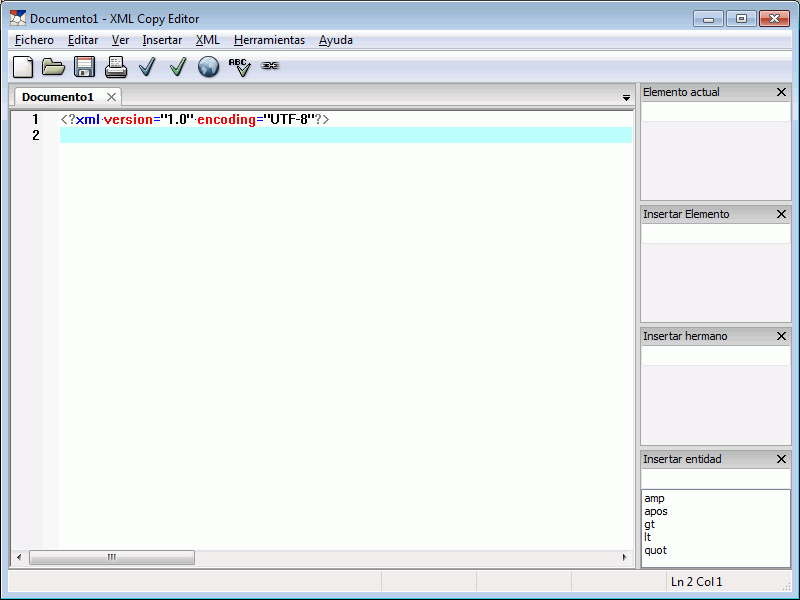Click the Insertar hermano filter field
Screen dimensions: 800x600
point(716,356)
